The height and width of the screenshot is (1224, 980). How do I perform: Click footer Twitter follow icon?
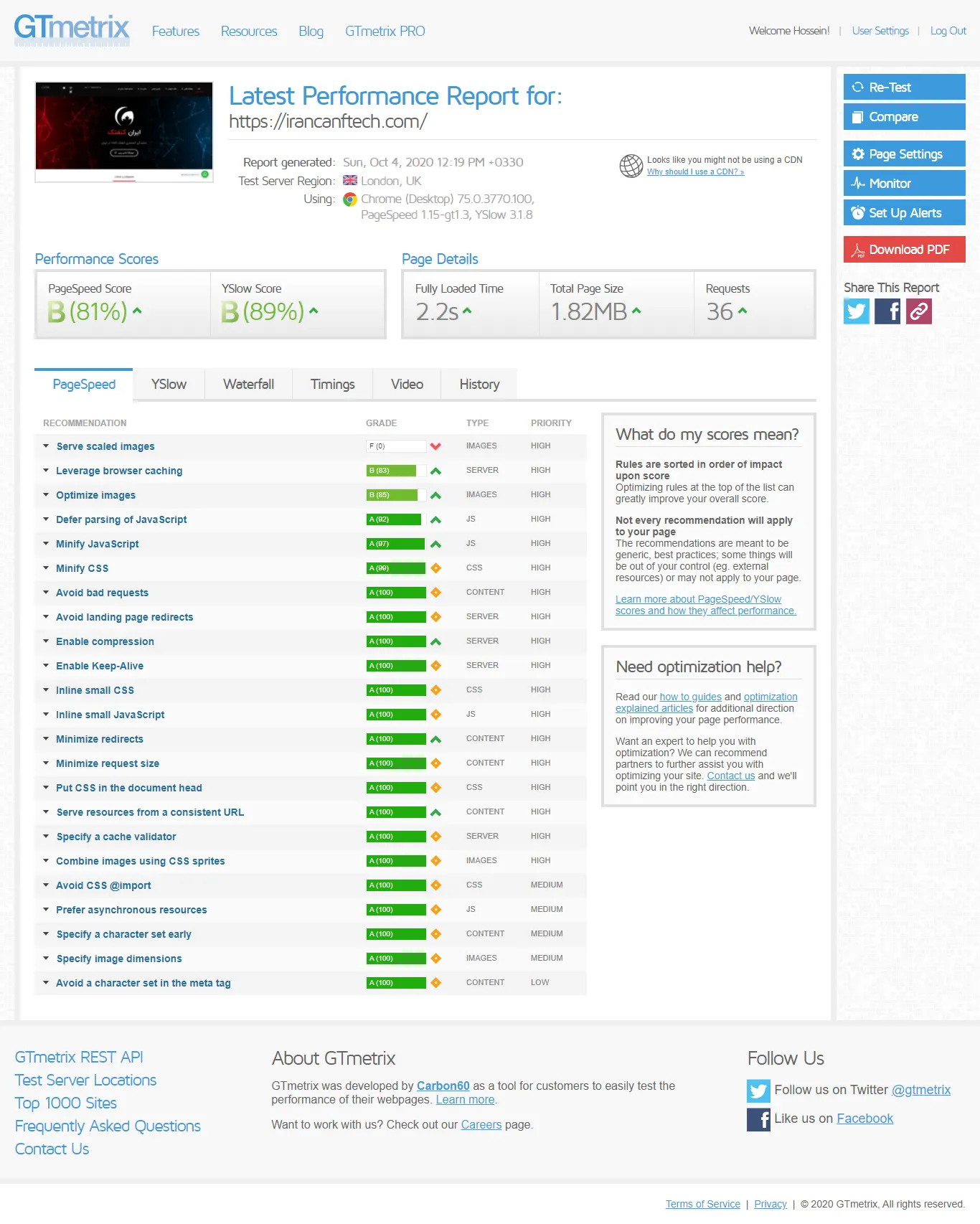(758, 1091)
